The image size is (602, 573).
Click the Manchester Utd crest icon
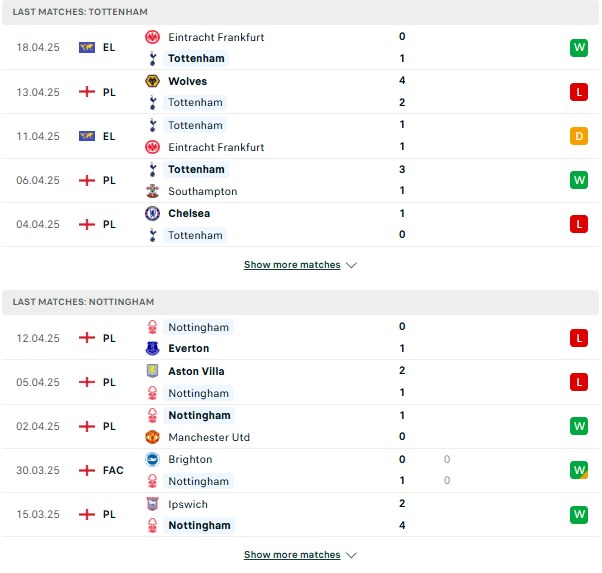(x=152, y=437)
